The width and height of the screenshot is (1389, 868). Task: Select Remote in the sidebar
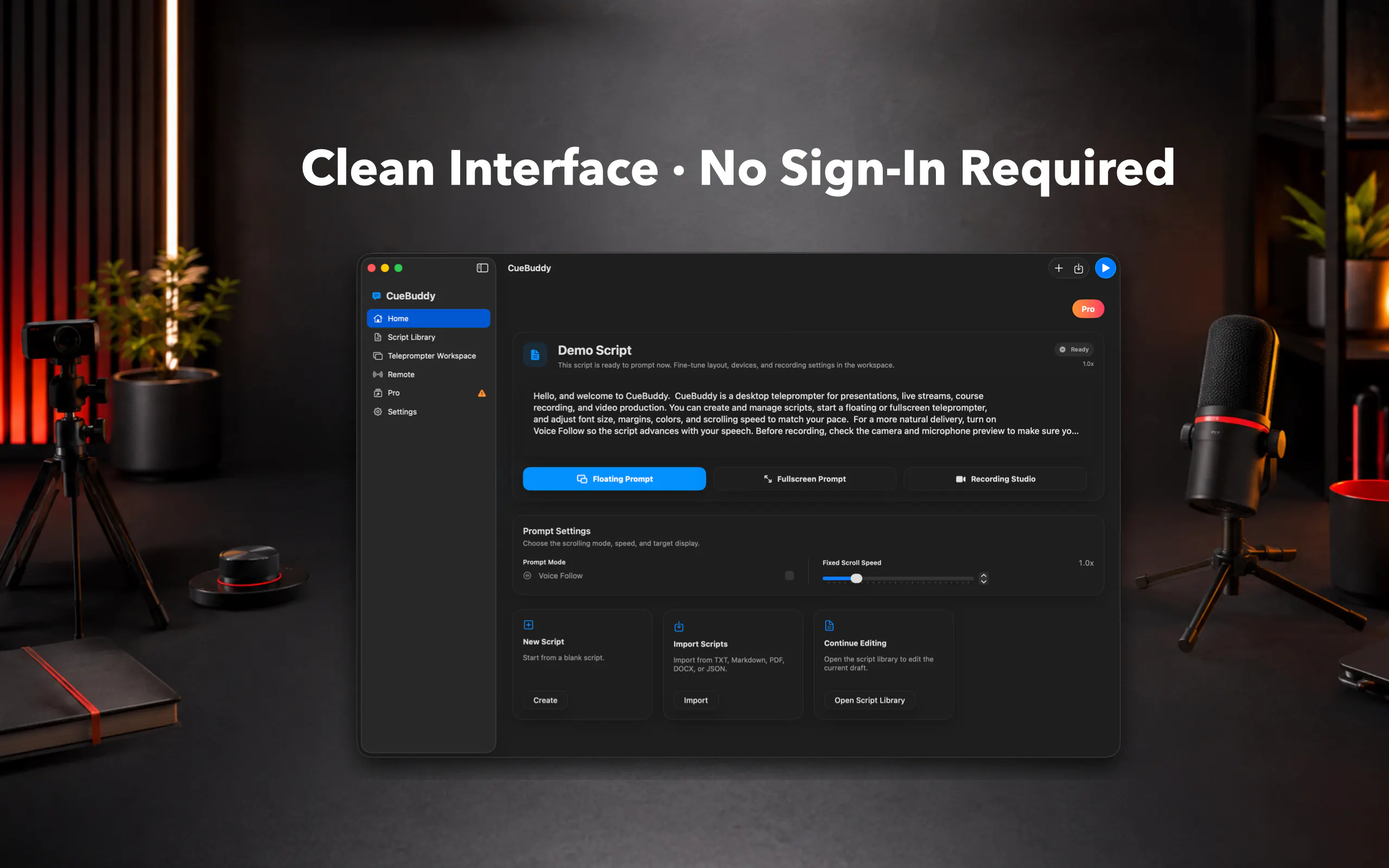point(428,374)
